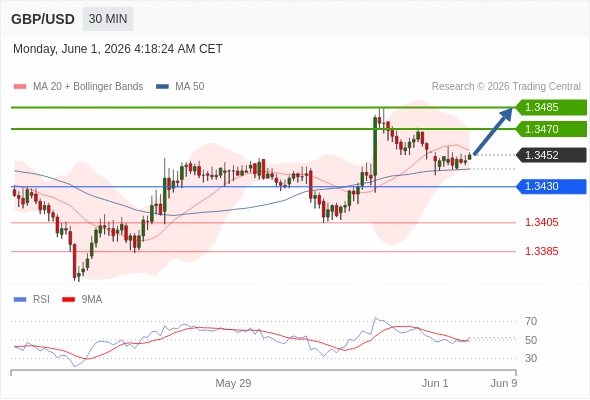Click the 1.3385 red support value
This screenshot has height=400, width=590.
(x=541, y=251)
